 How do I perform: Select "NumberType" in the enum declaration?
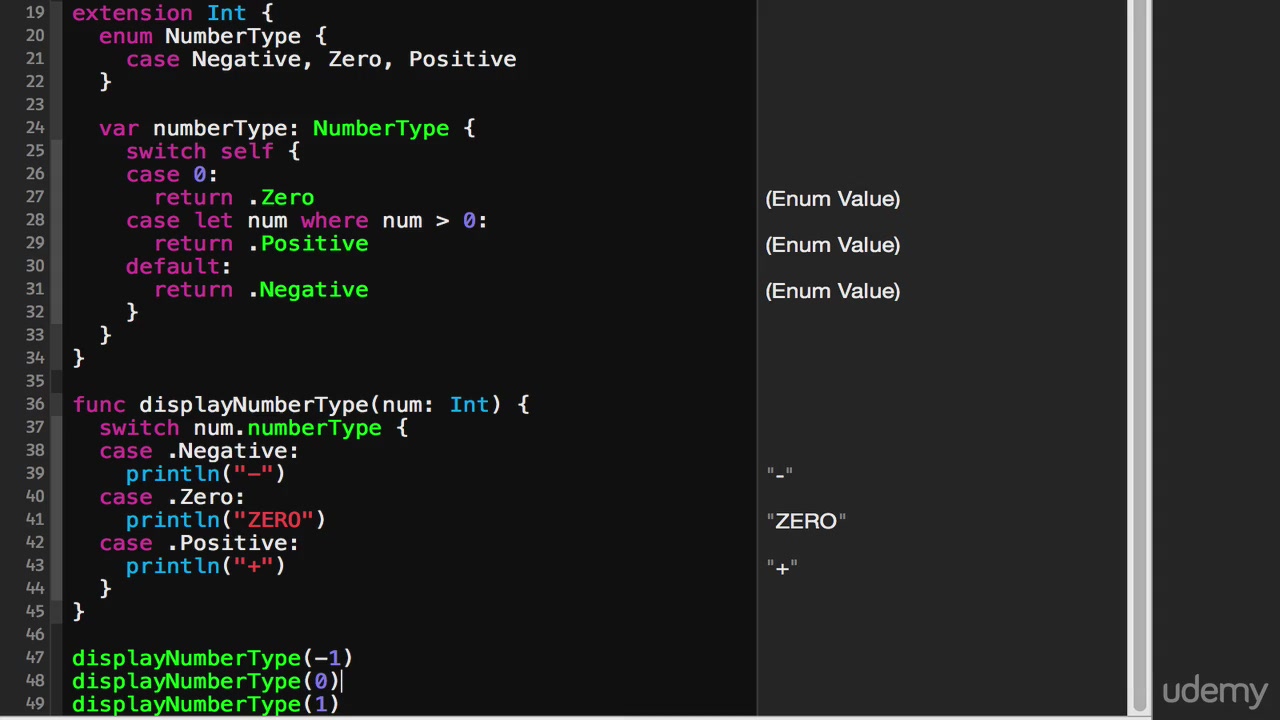pos(232,36)
